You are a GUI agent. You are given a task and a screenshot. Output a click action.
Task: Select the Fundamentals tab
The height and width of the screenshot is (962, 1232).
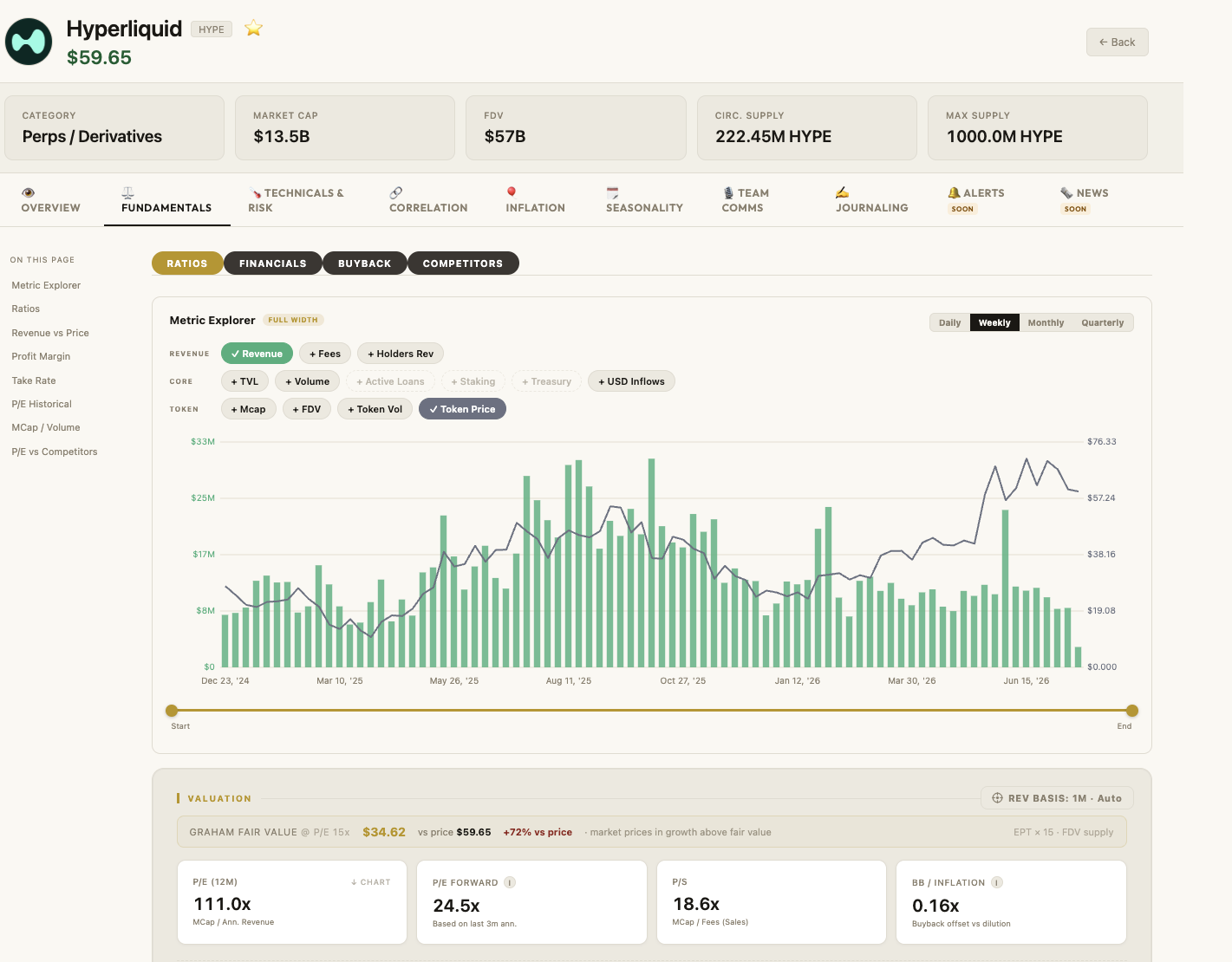[x=166, y=200]
